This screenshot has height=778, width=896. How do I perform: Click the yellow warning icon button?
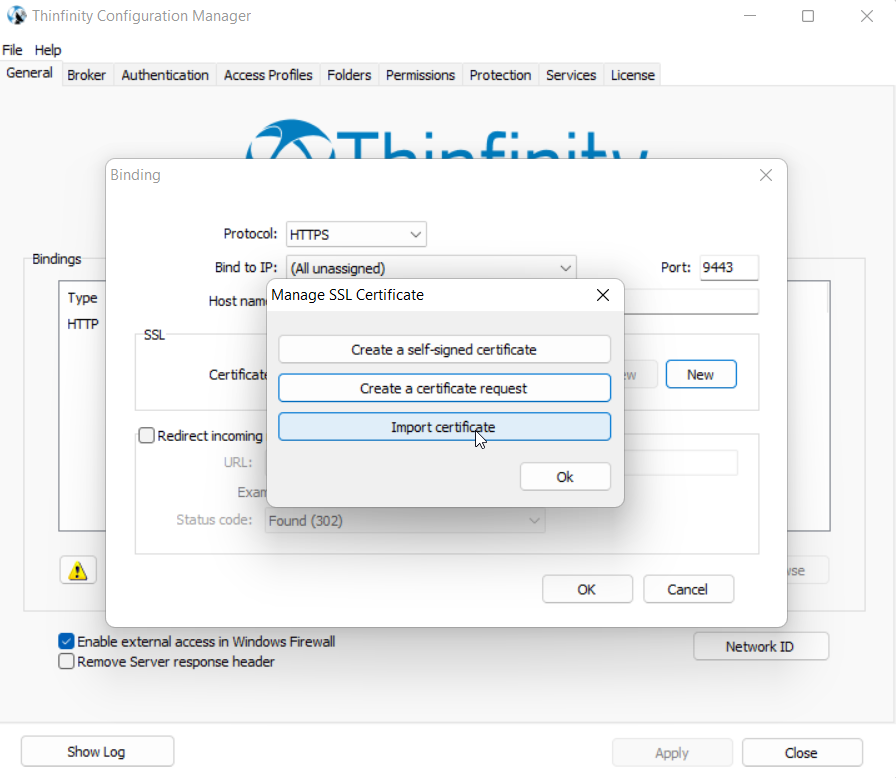78,570
